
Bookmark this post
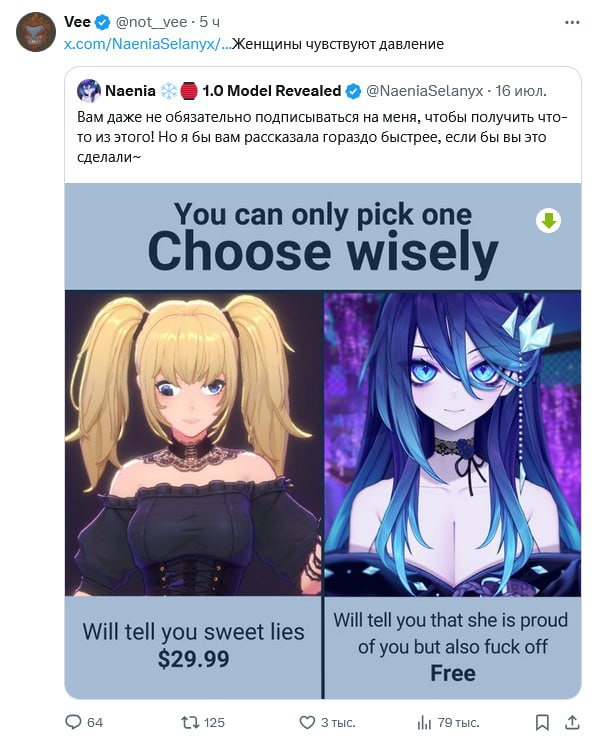[542, 722]
